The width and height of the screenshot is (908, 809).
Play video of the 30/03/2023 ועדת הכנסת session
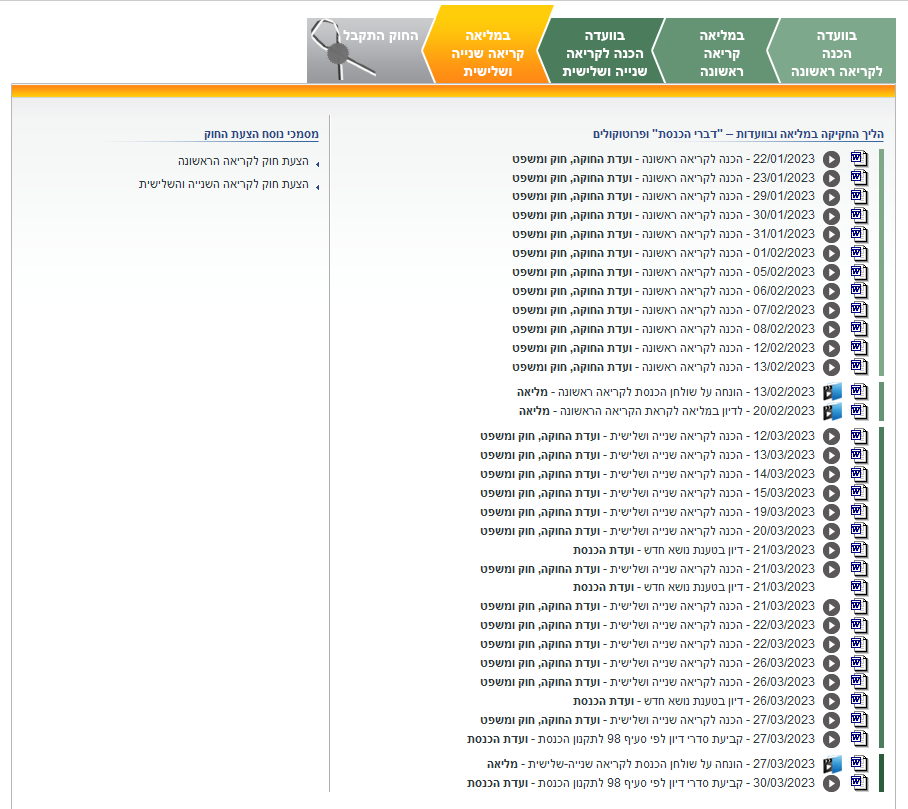click(831, 783)
